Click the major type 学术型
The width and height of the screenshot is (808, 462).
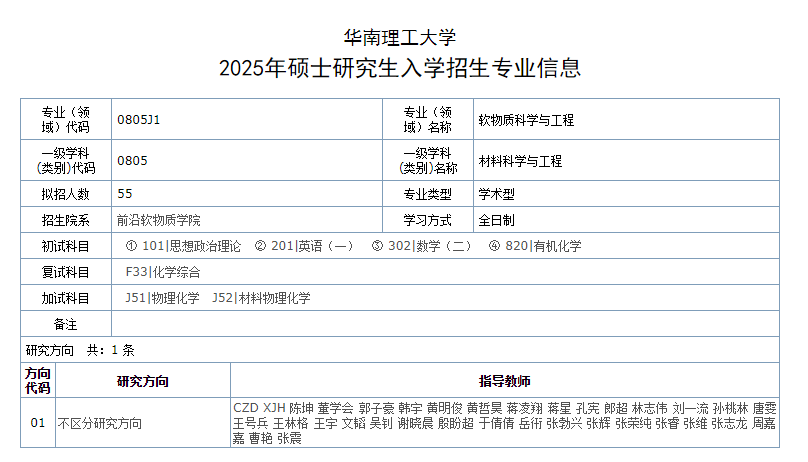coord(496,194)
